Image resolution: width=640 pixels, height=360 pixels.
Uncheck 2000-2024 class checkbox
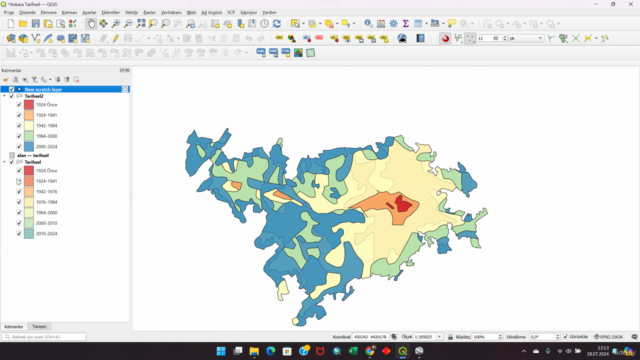click(19, 147)
